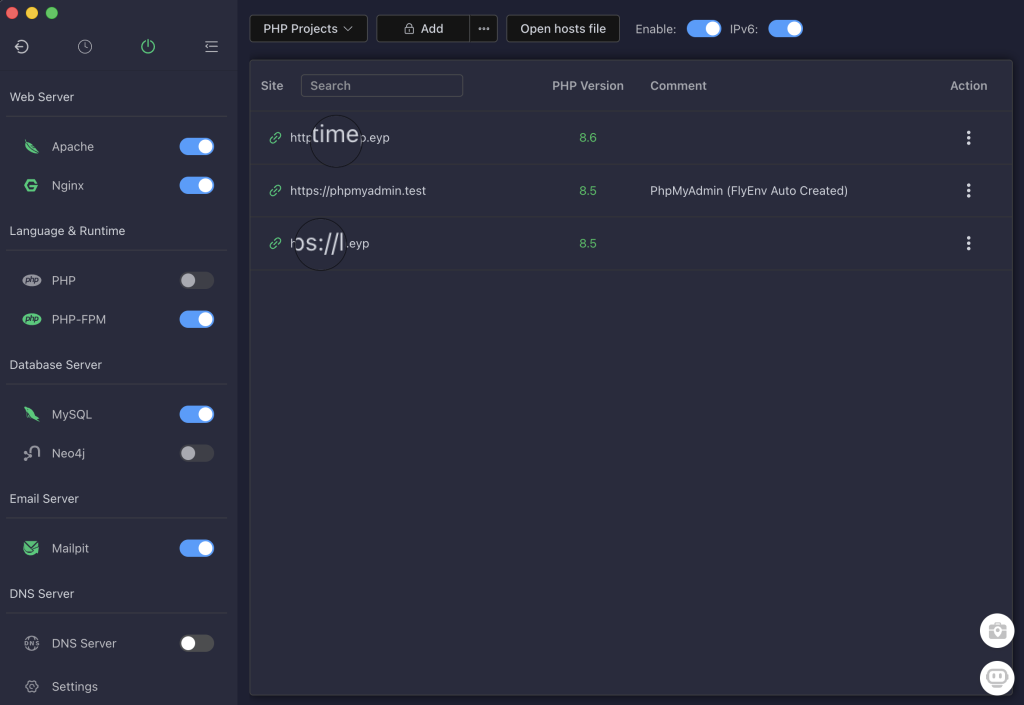
Task: Collapse sidebar using the list-indent icon
Action: click(211, 46)
